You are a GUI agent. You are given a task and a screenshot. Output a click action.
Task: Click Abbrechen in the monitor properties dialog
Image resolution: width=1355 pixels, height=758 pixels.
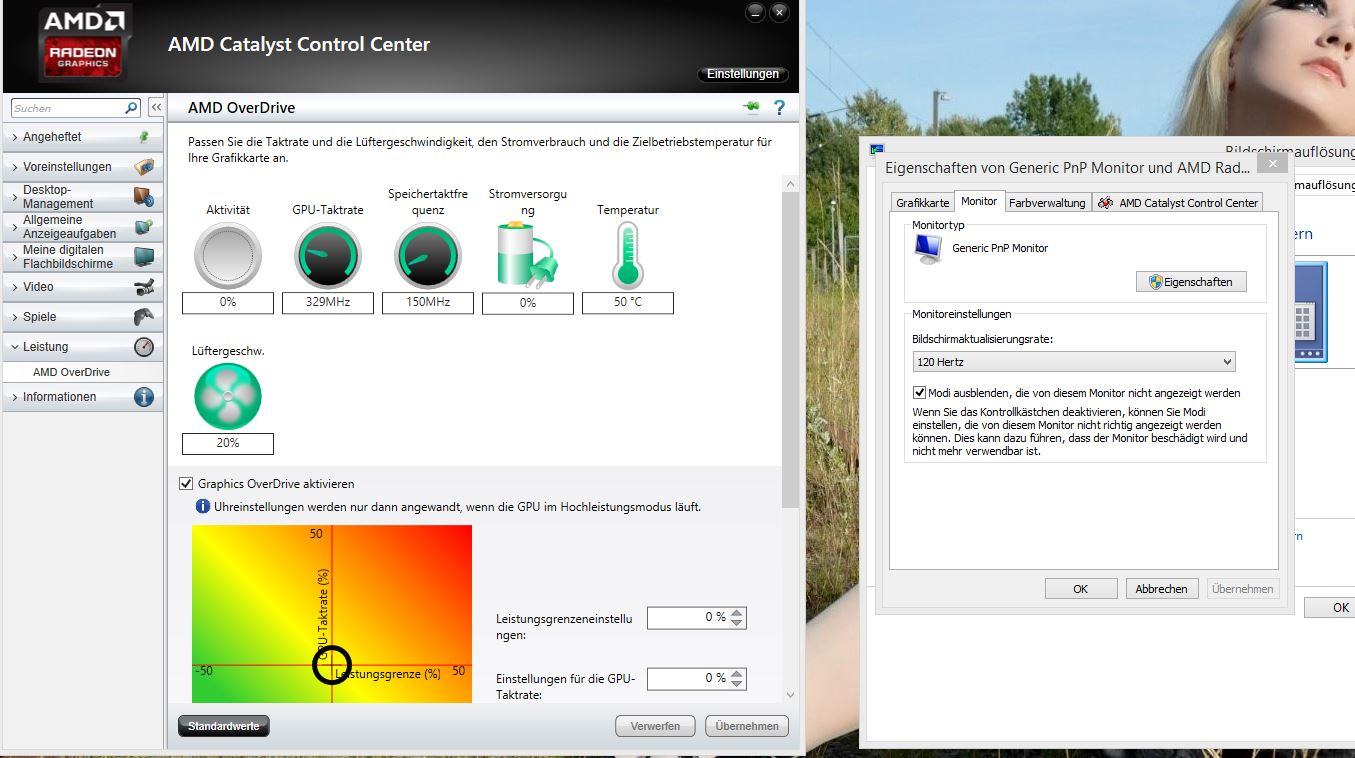[x=1162, y=589]
